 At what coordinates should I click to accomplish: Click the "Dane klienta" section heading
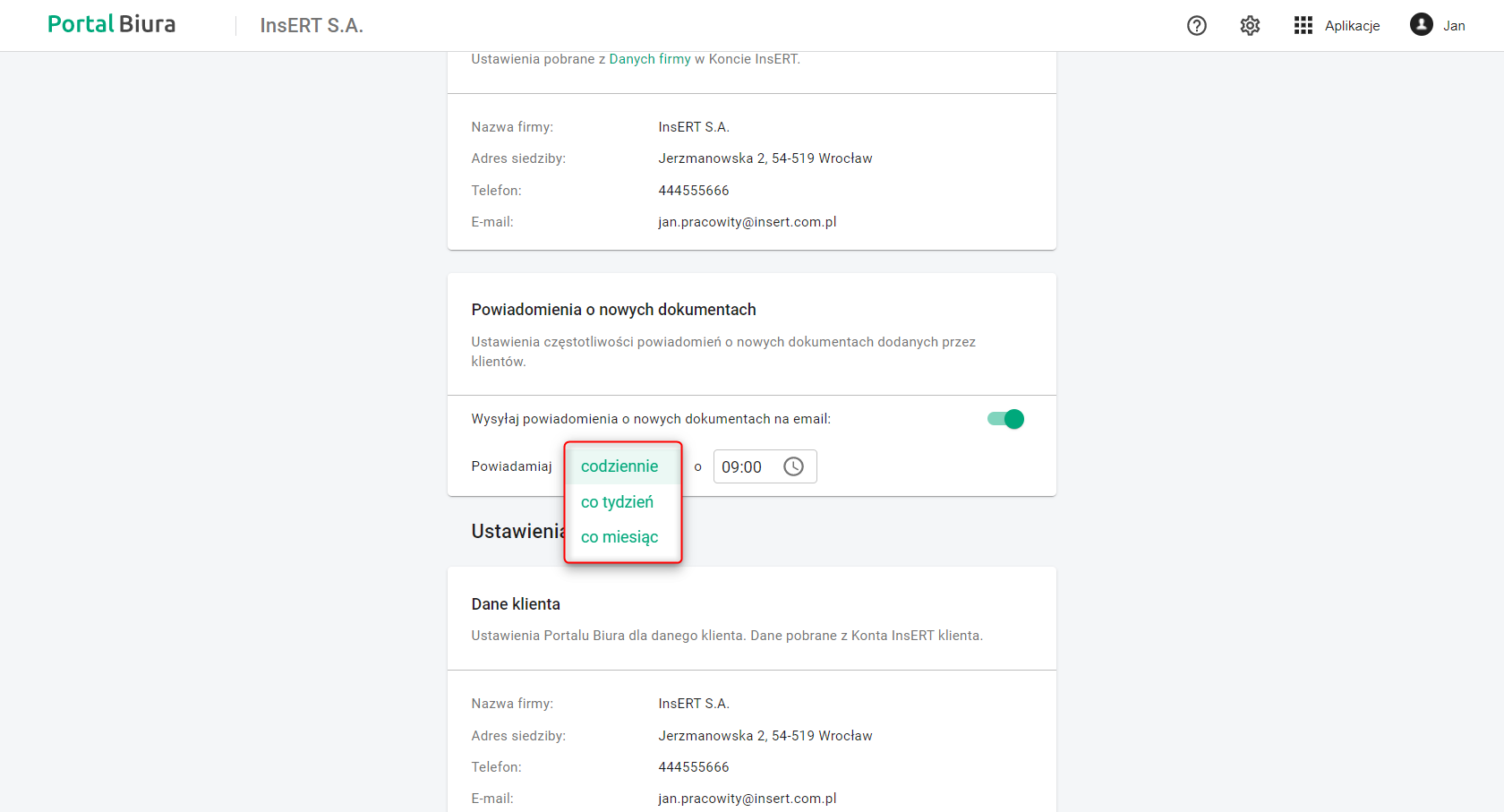pyautogui.click(x=516, y=604)
